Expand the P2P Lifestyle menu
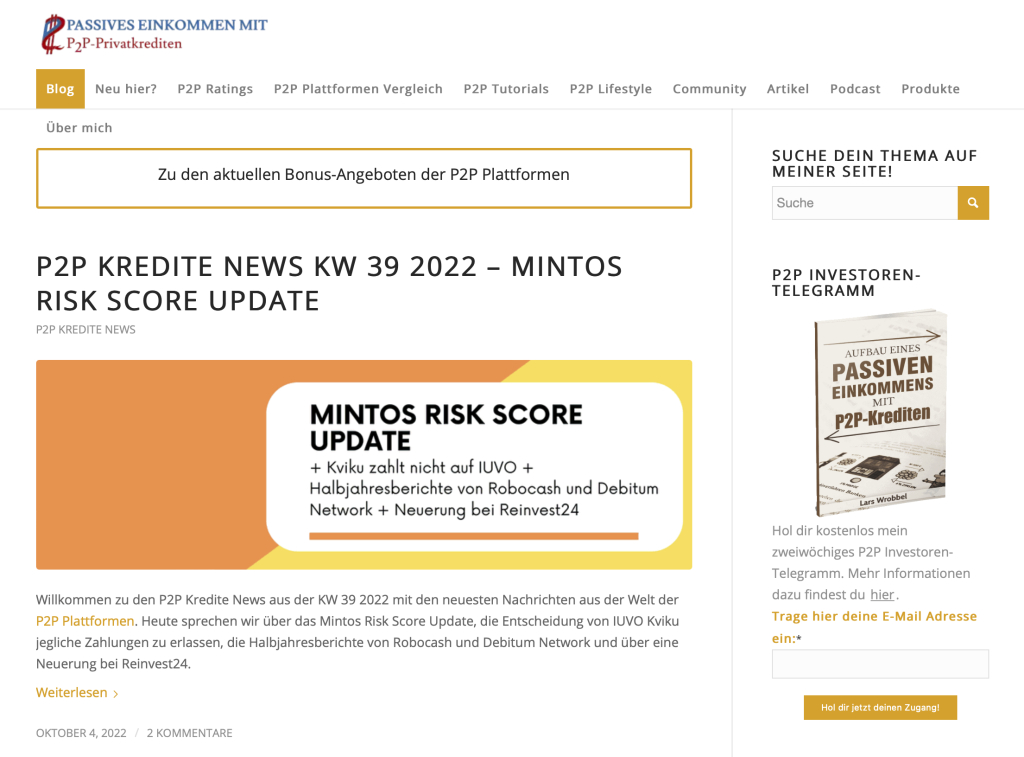Viewport: 1024px width, 757px height. [610, 89]
